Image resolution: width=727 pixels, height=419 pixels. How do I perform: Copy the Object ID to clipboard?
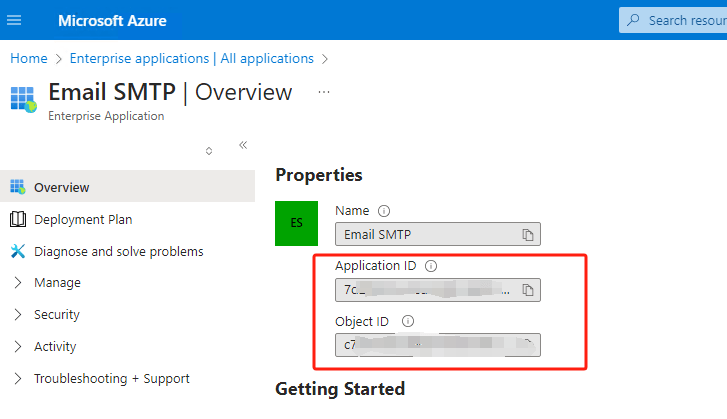[528, 345]
